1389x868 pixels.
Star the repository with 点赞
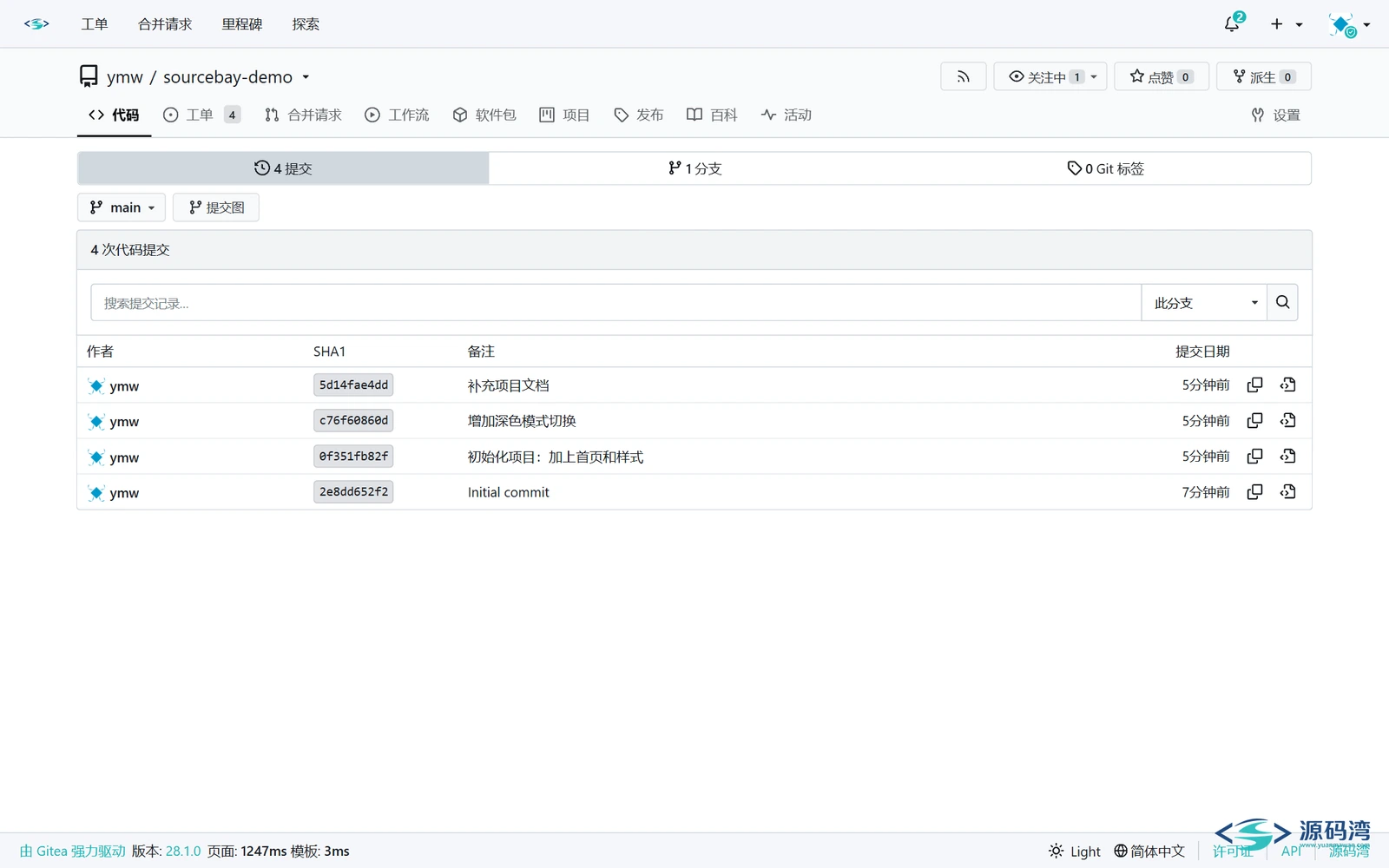pos(1161,76)
